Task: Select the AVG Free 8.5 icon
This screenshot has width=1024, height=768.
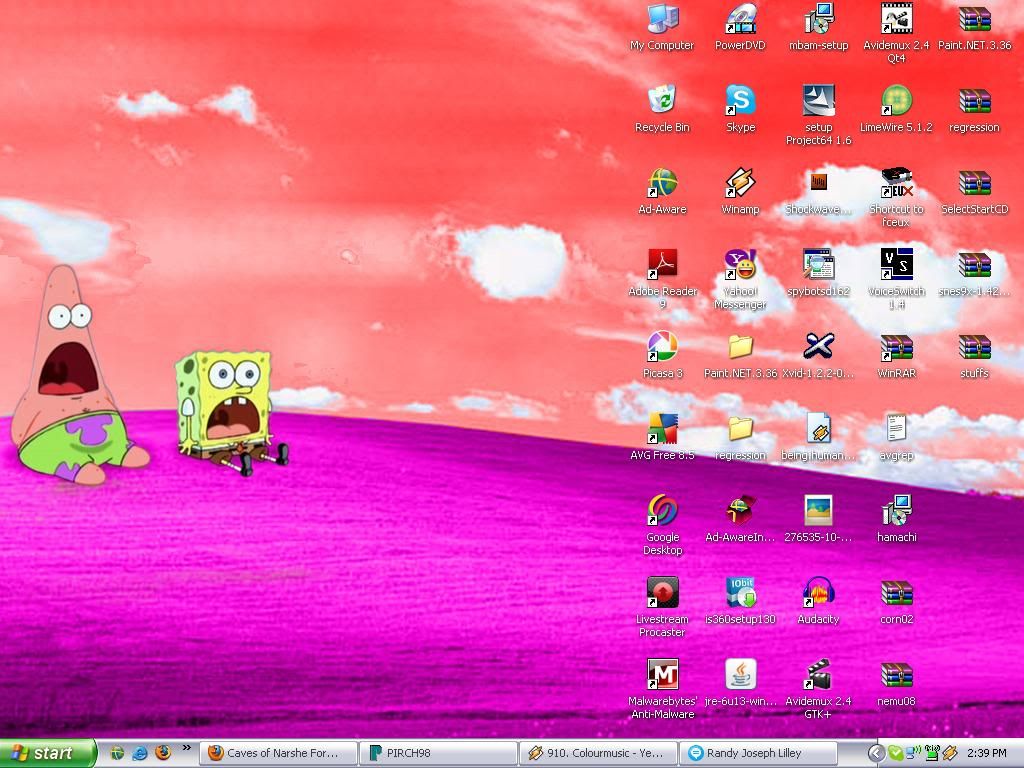Action: click(662, 429)
